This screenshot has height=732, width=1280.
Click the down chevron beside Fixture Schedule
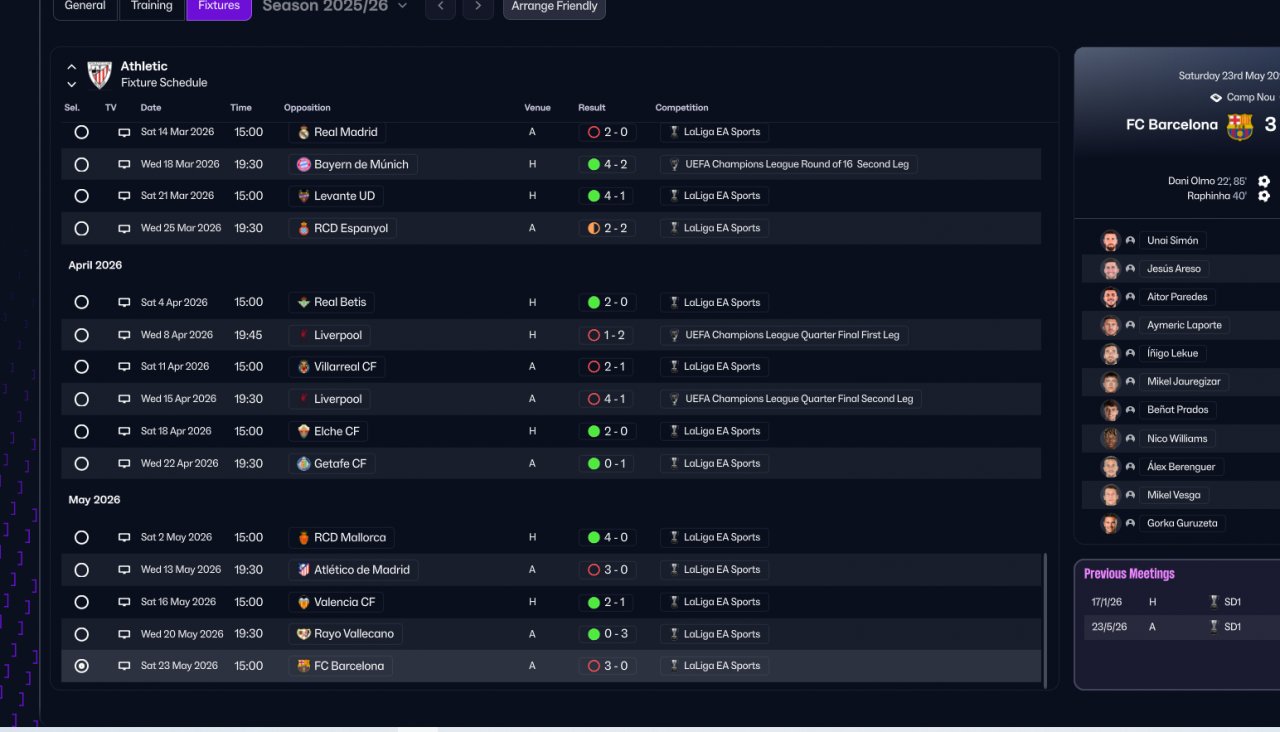click(x=72, y=84)
